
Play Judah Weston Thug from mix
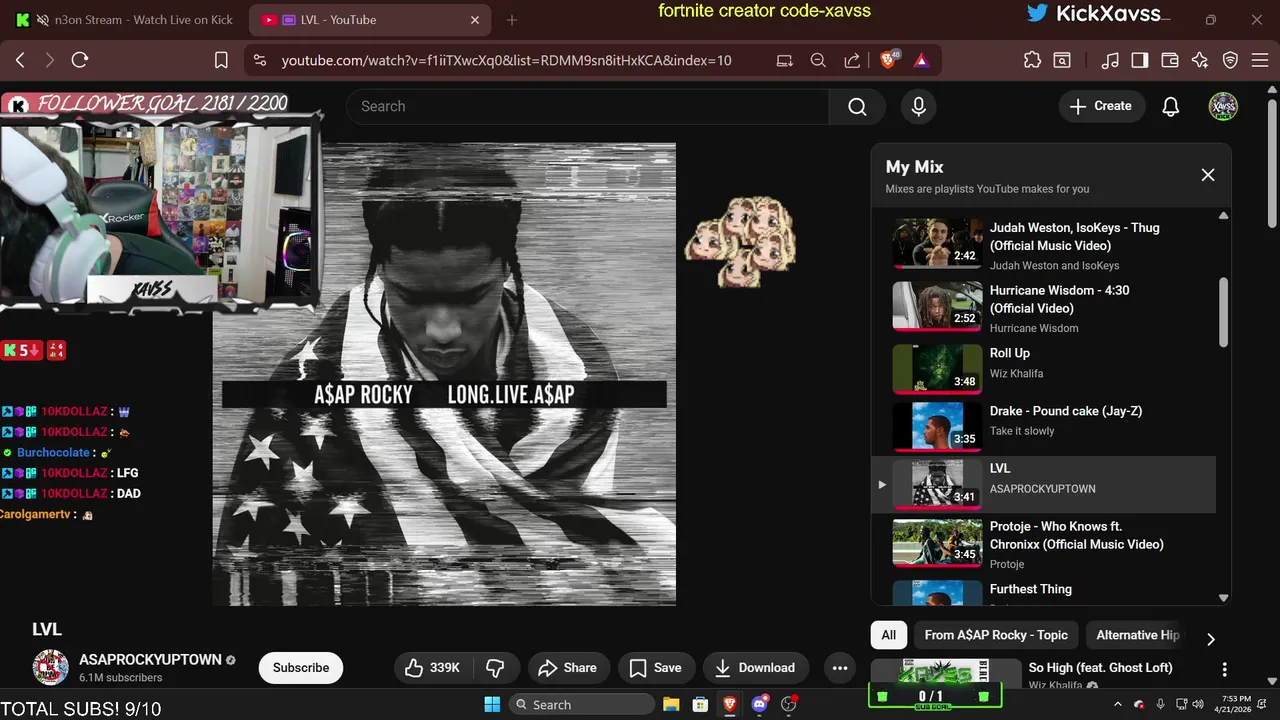point(1043,244)
